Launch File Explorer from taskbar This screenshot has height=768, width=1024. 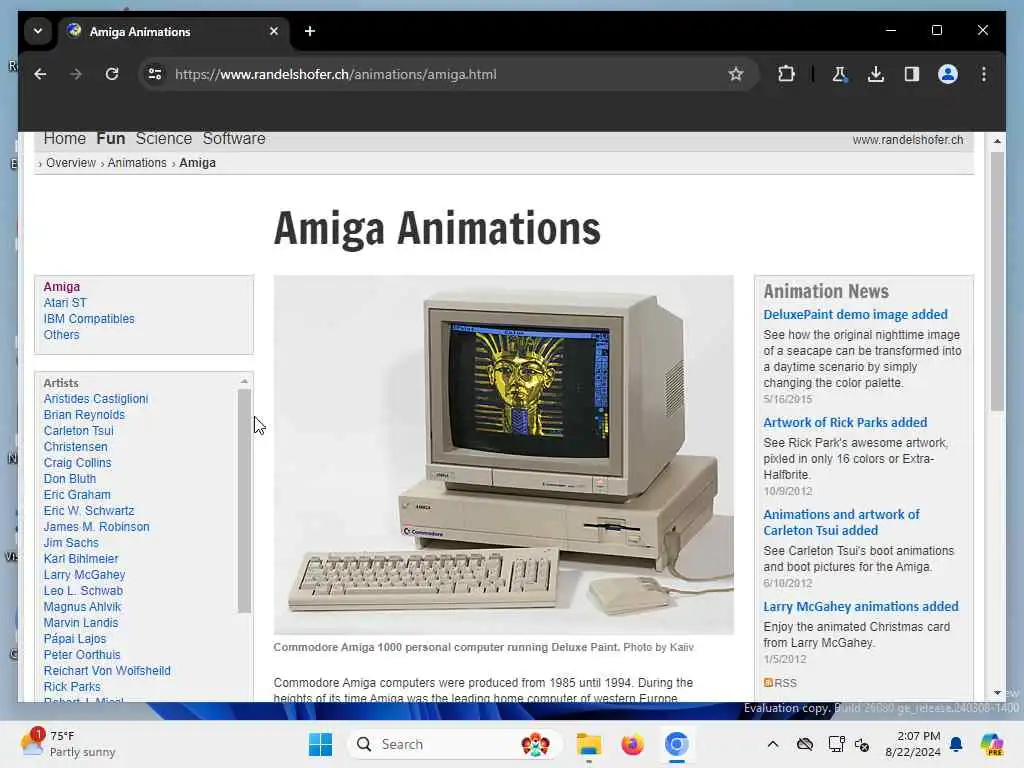(x=588, y=744)
